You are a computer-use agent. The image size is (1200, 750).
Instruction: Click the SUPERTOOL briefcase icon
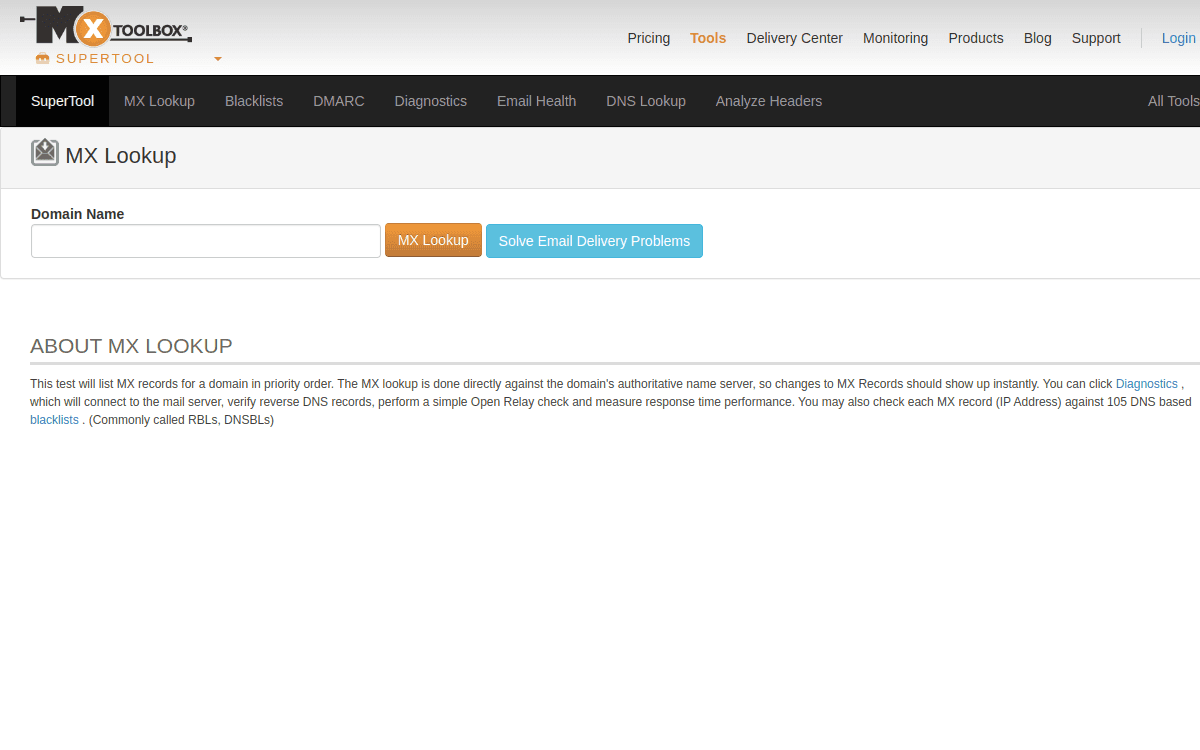pyautogui.click(x=42, y=58)
